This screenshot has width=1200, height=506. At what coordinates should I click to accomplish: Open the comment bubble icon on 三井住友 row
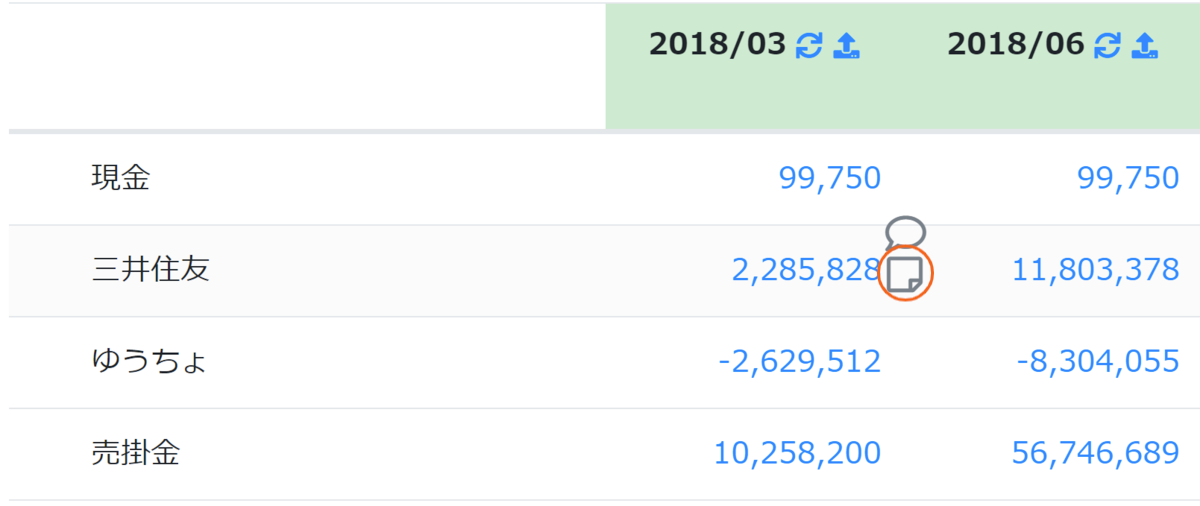[906, 233]
